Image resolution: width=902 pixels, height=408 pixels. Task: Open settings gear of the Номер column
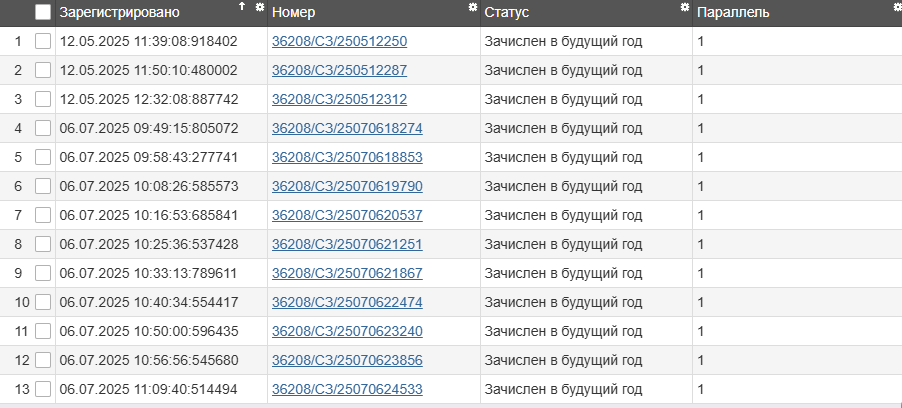(473, 7)
